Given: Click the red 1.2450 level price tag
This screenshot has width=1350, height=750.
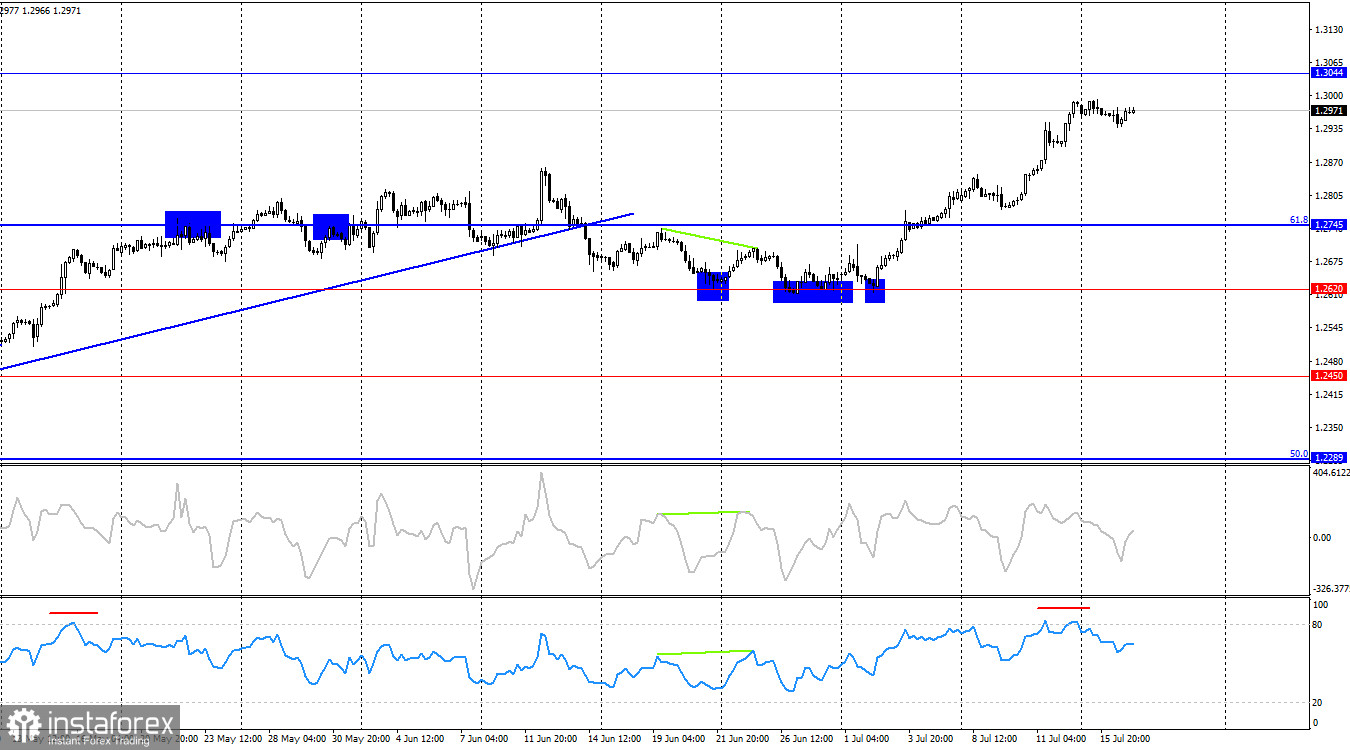Looking at the screenshot, I should pyautogui.click(x=1329, y=376).
